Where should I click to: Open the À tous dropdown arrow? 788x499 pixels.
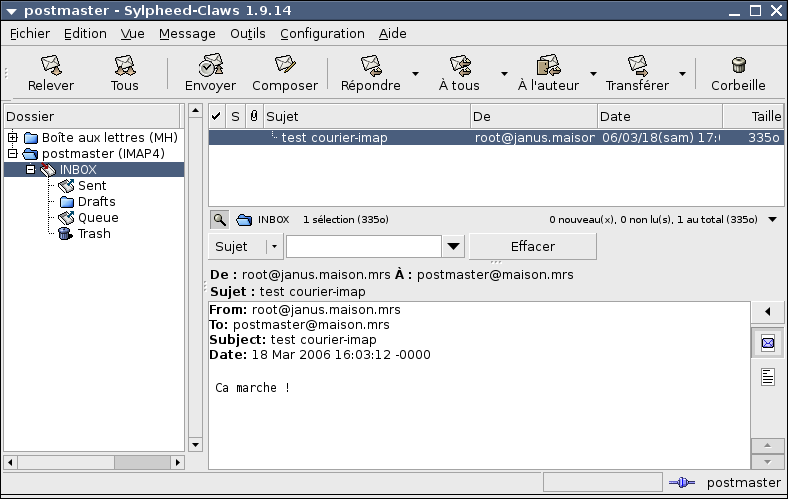[504, 74]
